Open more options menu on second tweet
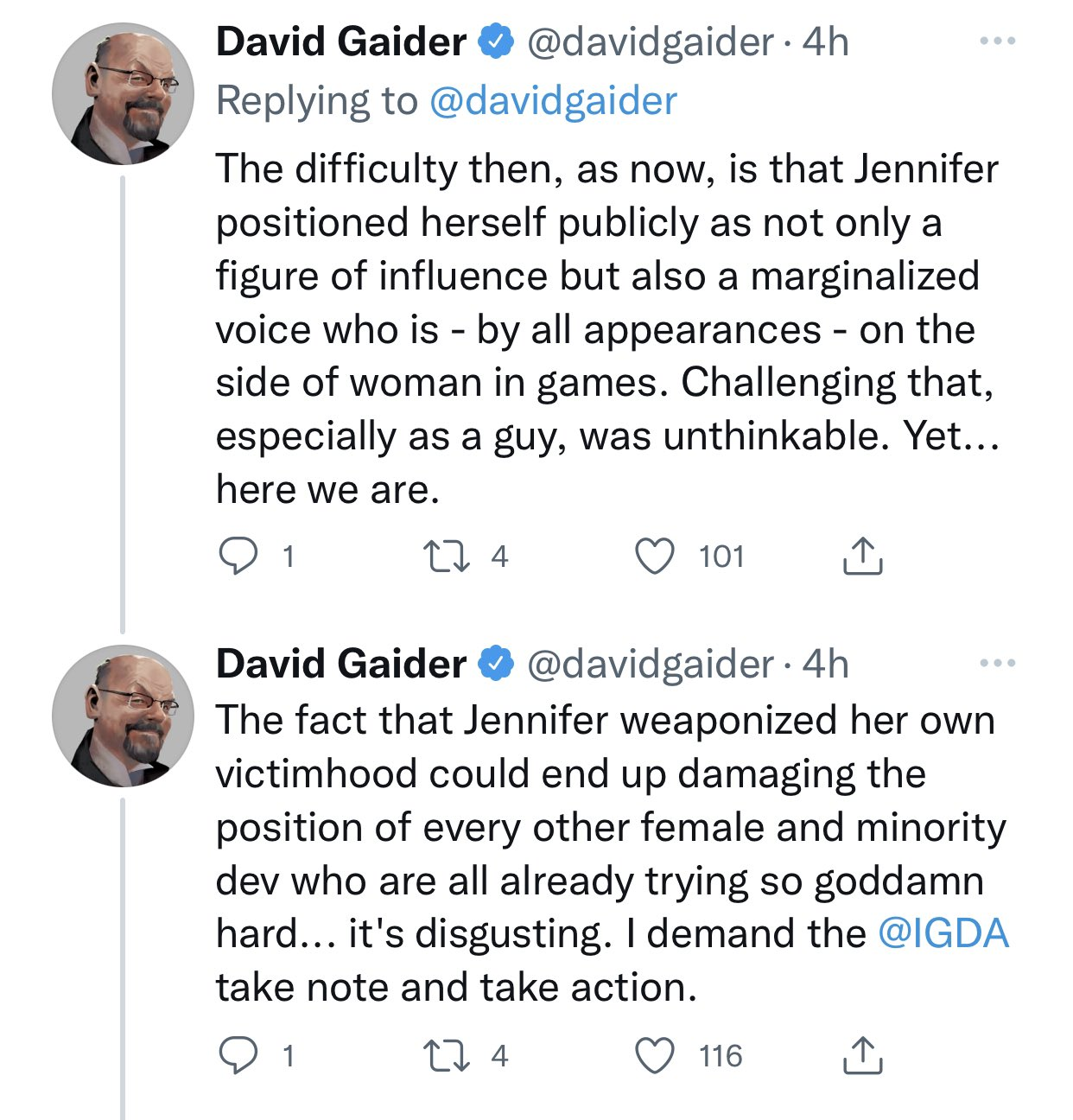 coord(998,664)
